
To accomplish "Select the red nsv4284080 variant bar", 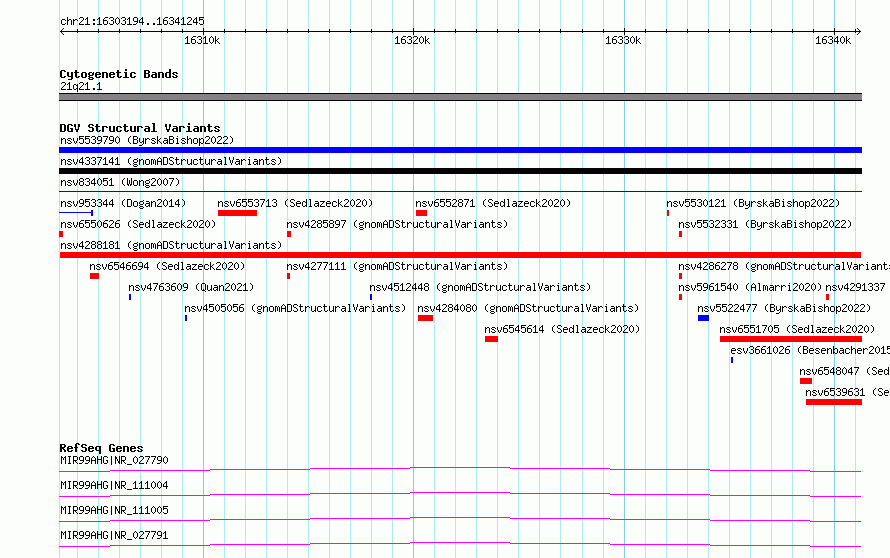I will (426, 318).
